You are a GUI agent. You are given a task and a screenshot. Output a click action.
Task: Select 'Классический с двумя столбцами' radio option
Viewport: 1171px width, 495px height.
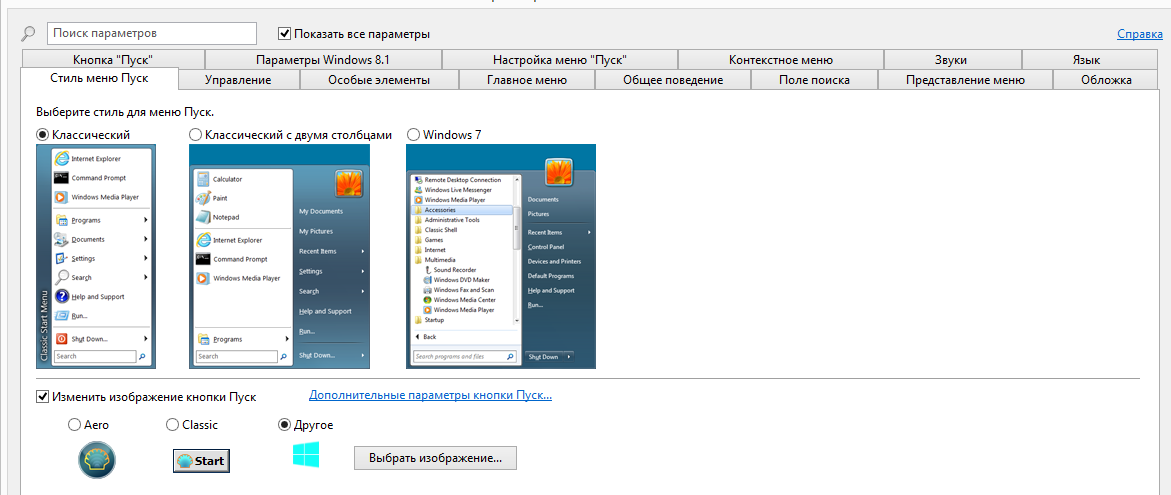195,135
